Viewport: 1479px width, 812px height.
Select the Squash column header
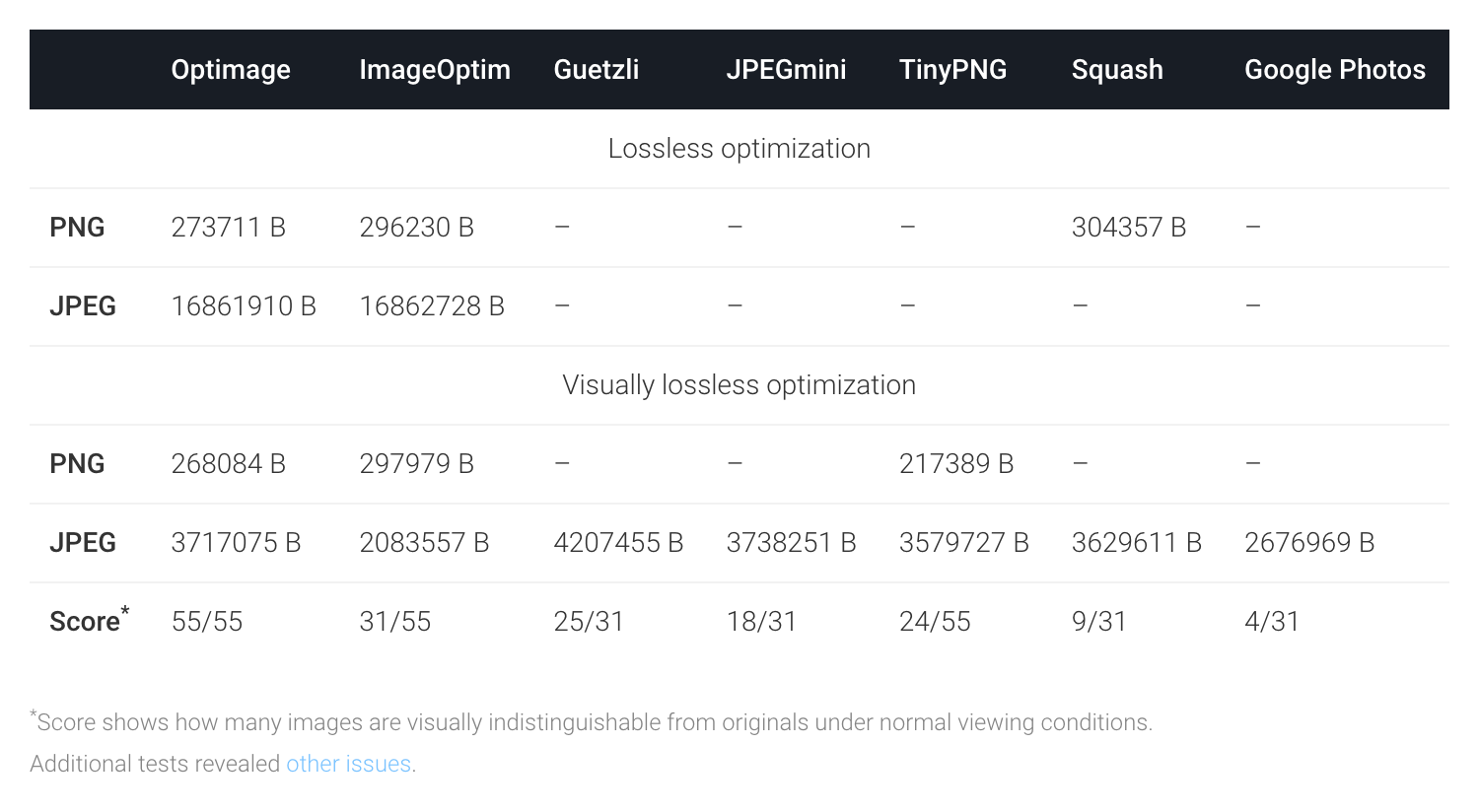[1117, 69]
